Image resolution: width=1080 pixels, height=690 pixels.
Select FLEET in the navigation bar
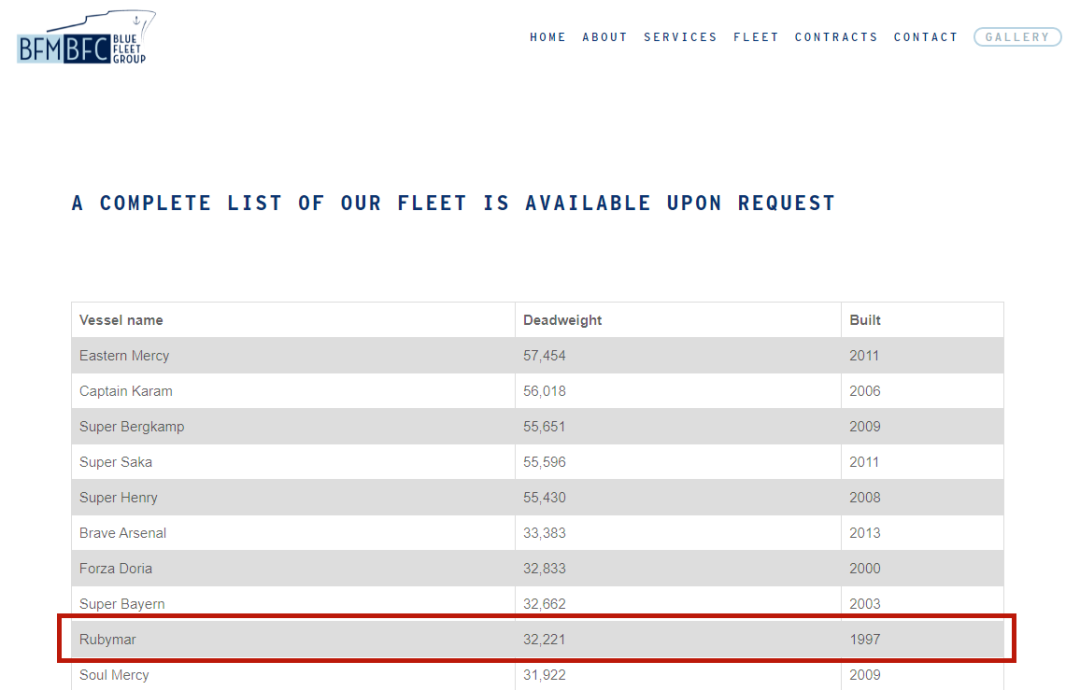tap(756, 37)
